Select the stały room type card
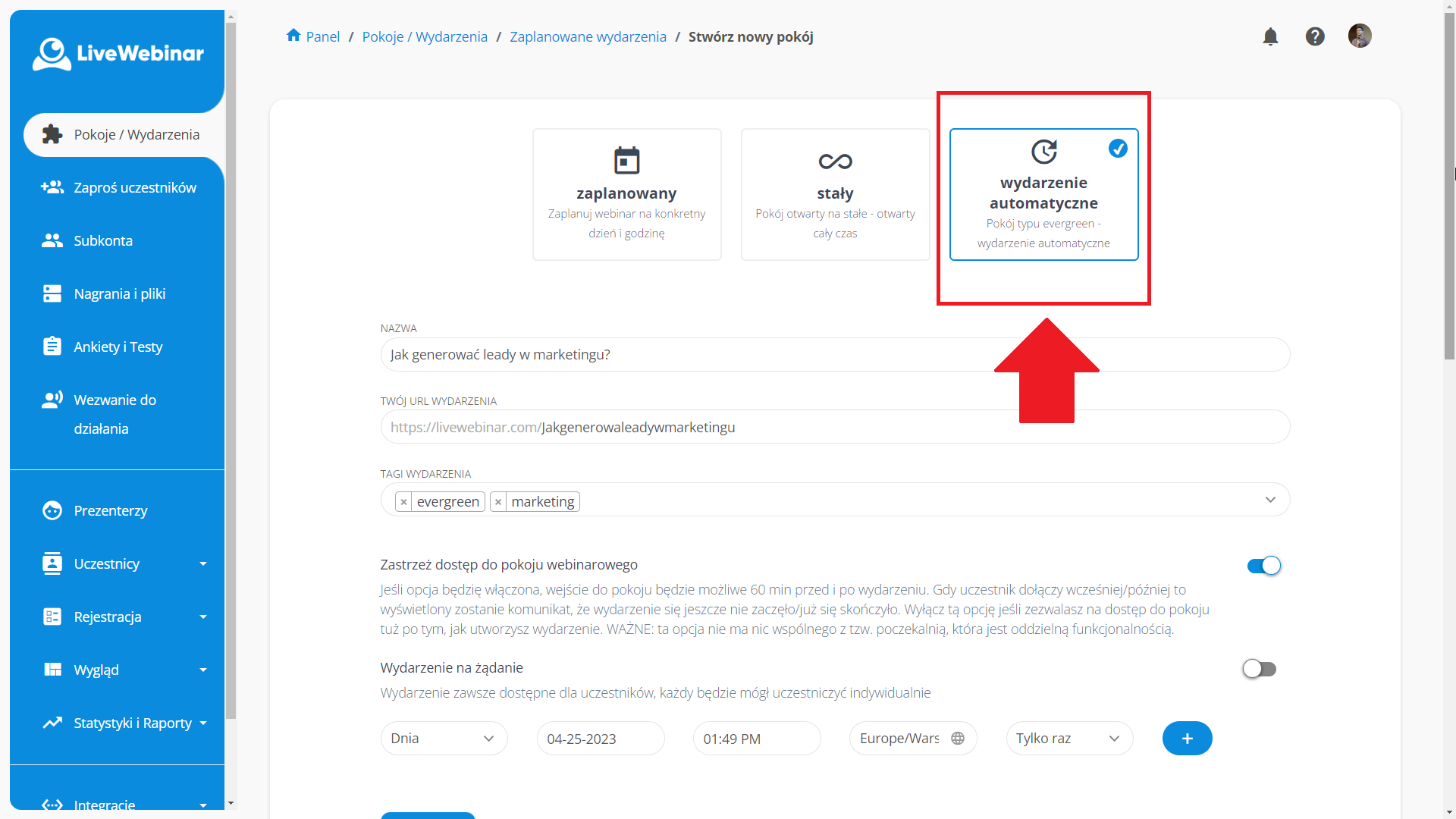 click(835, 194)
